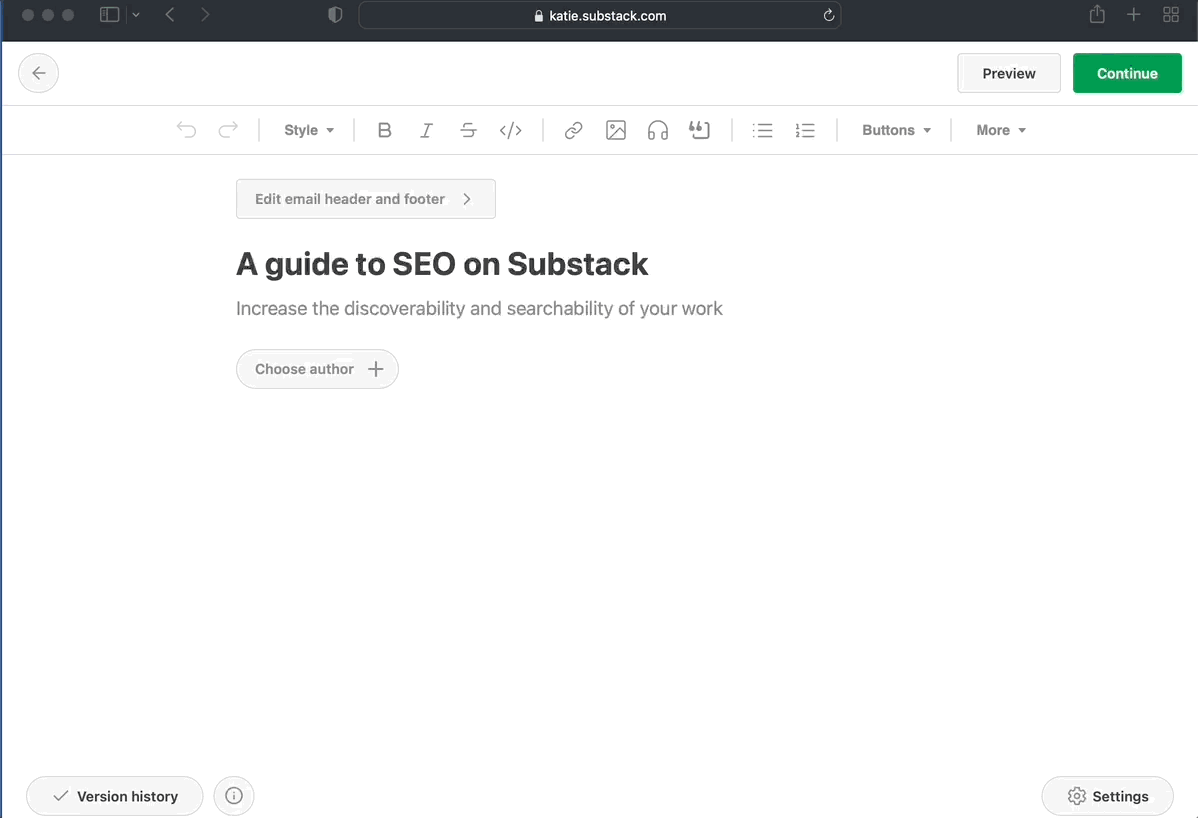Open the Safari share menu
The height and width of the screenshot is (818, 1198).
[x=1097, y=14]
